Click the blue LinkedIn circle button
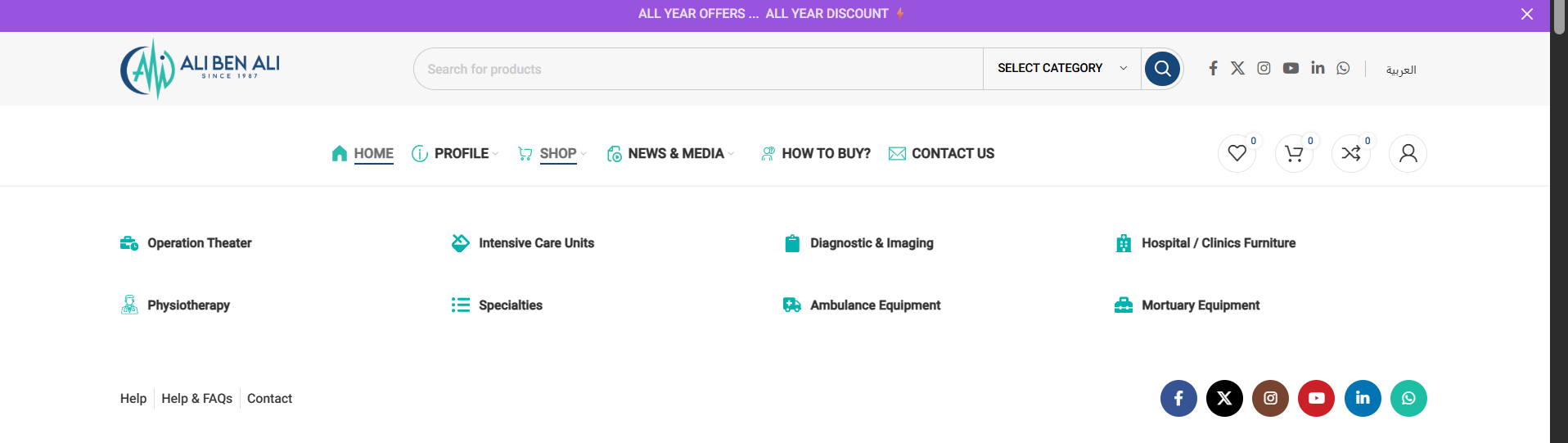Image resolution: width=1568 pixels, height=443 pixels. [x=1363, y=399]
